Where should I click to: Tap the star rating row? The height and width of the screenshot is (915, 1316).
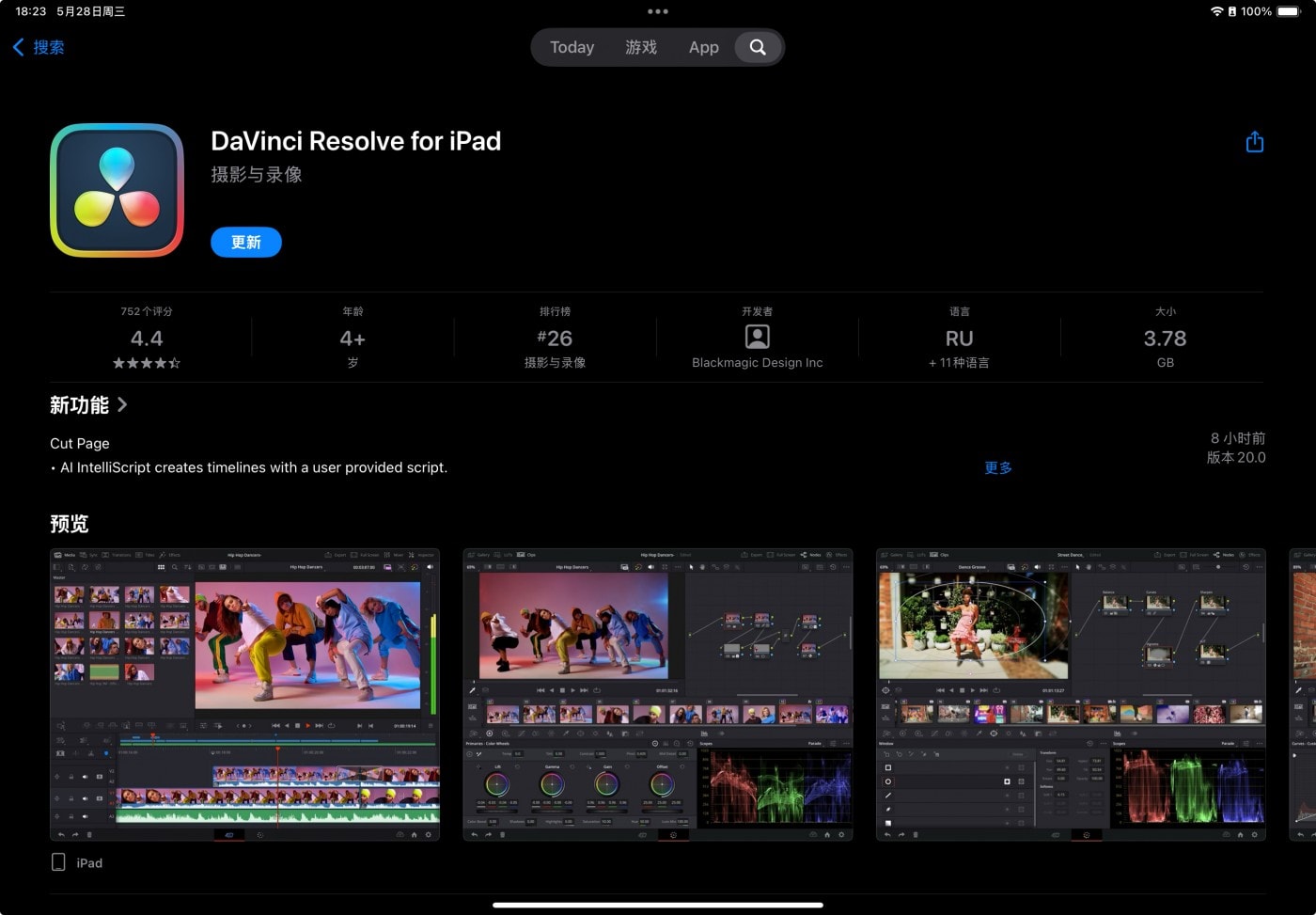point(147,363)
